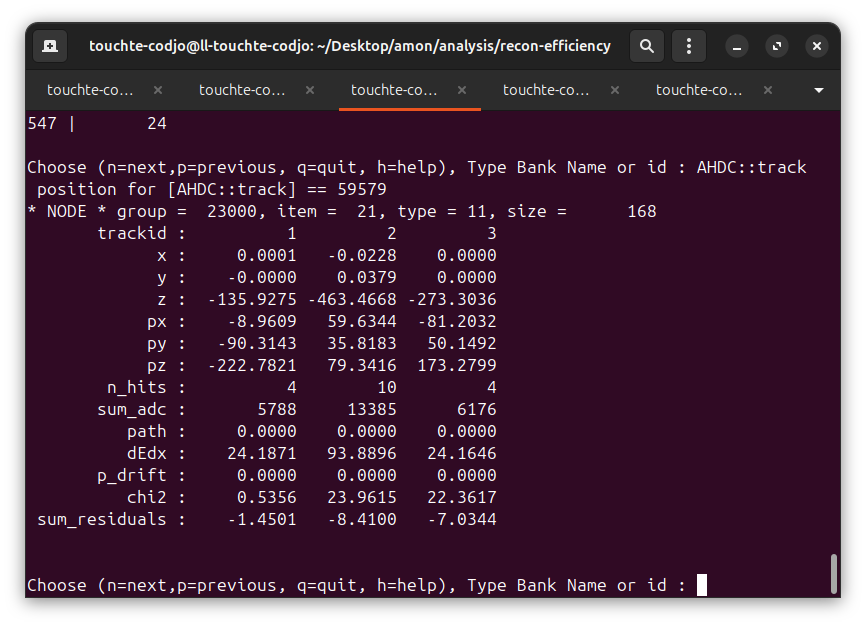Click the position value 59579

coord(362,190)
